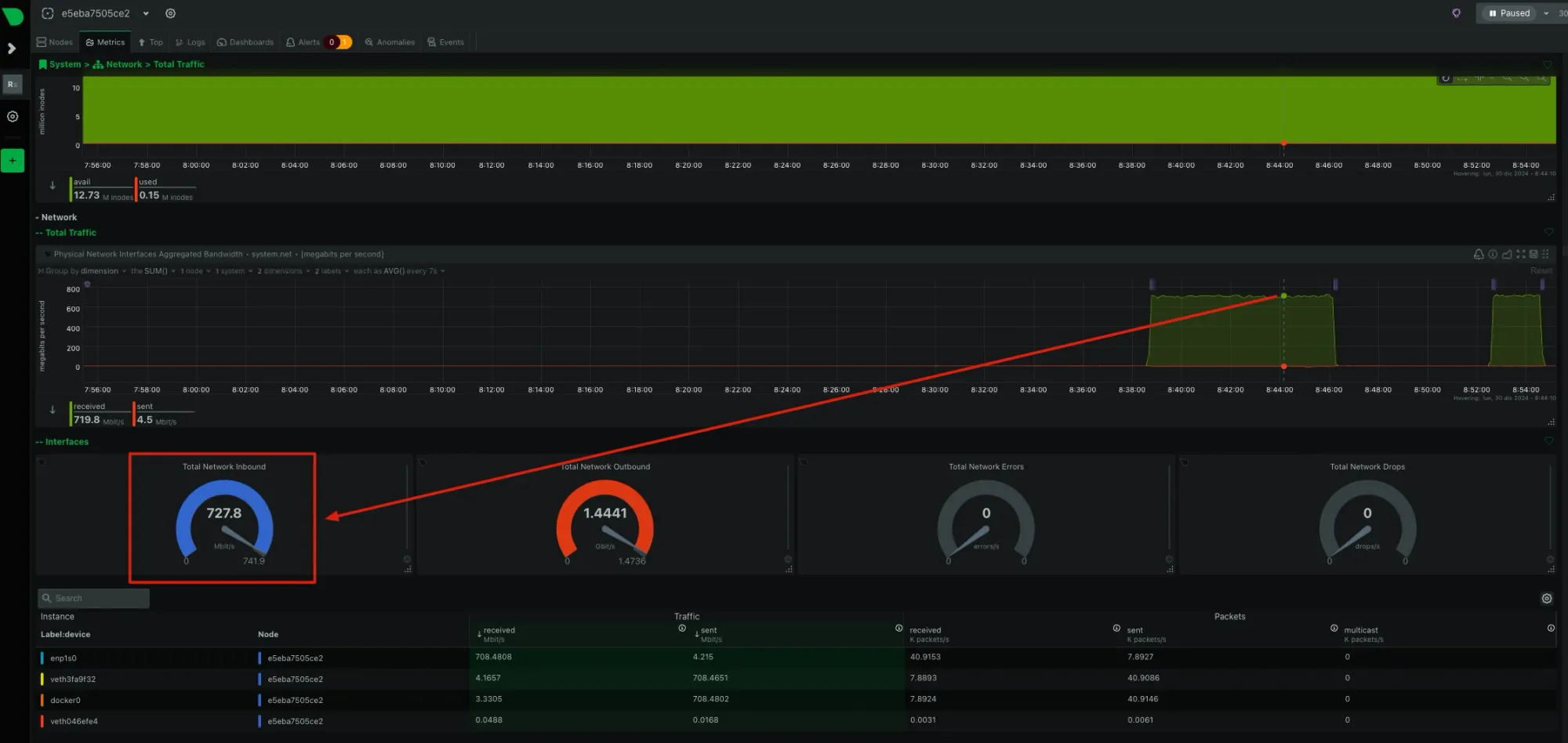This screenshot has height=743, width=1568.
Task: Sort by Traffic received Mbit/s column
Action: pyautogui.click(x=495, y=634)
